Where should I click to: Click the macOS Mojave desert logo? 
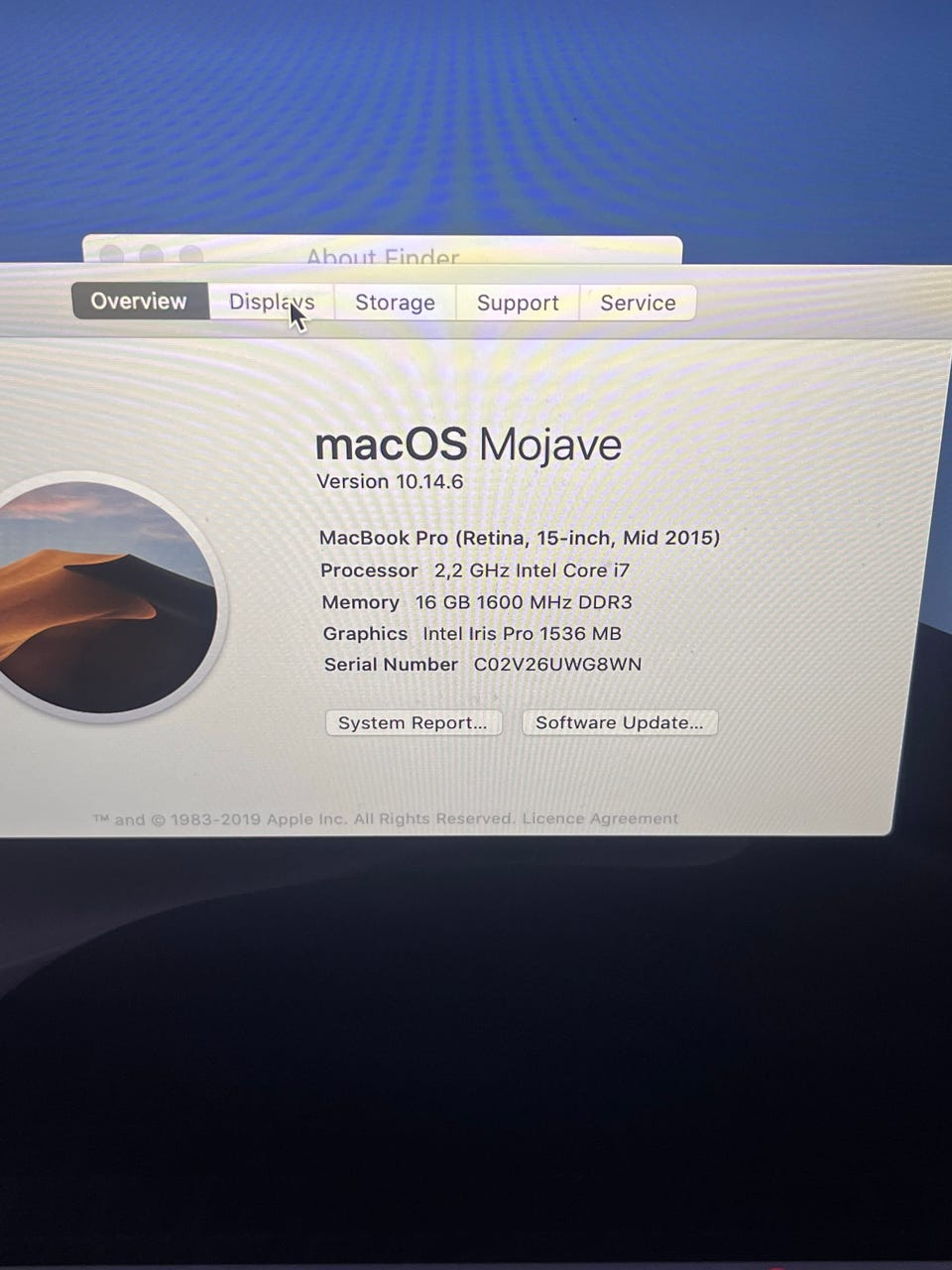103,597
